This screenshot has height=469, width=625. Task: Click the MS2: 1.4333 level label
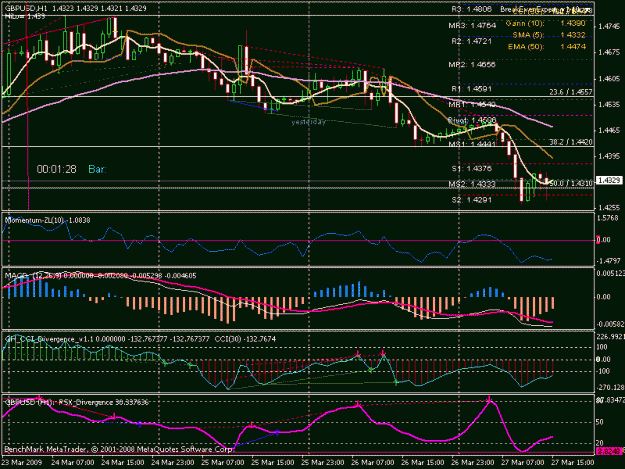click(472, 184)
